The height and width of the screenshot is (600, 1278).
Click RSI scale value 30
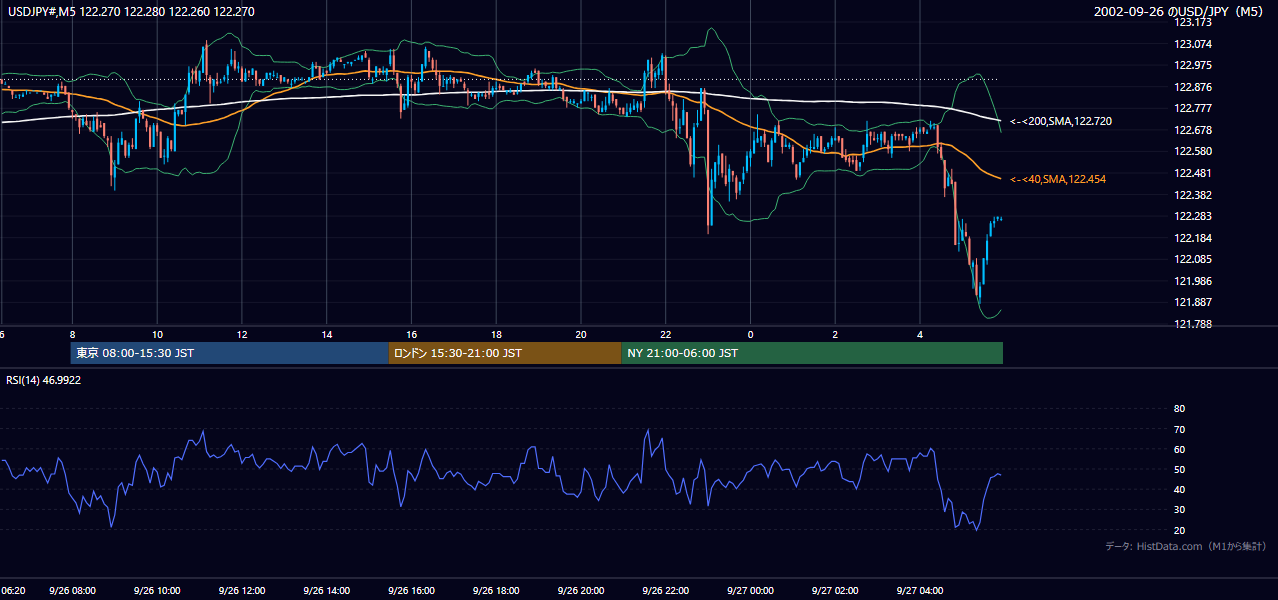click(x=1179, y=509)
